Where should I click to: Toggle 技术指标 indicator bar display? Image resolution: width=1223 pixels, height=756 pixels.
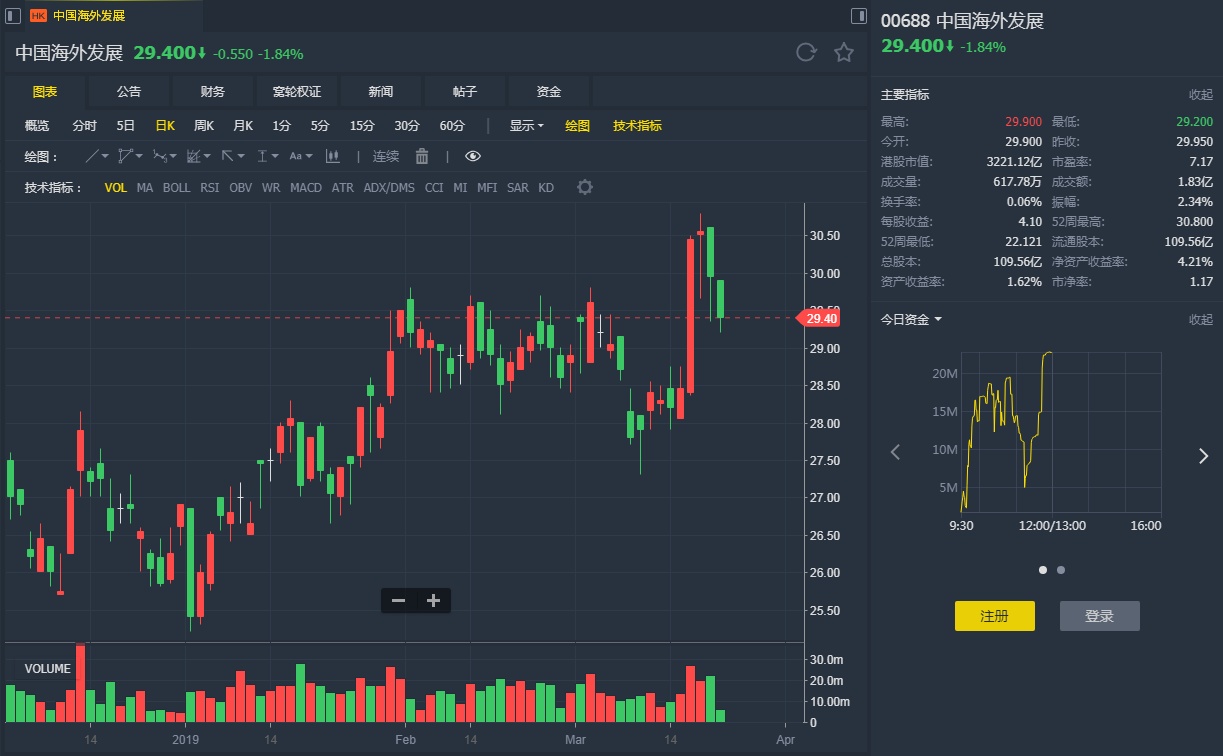point(637,126)
